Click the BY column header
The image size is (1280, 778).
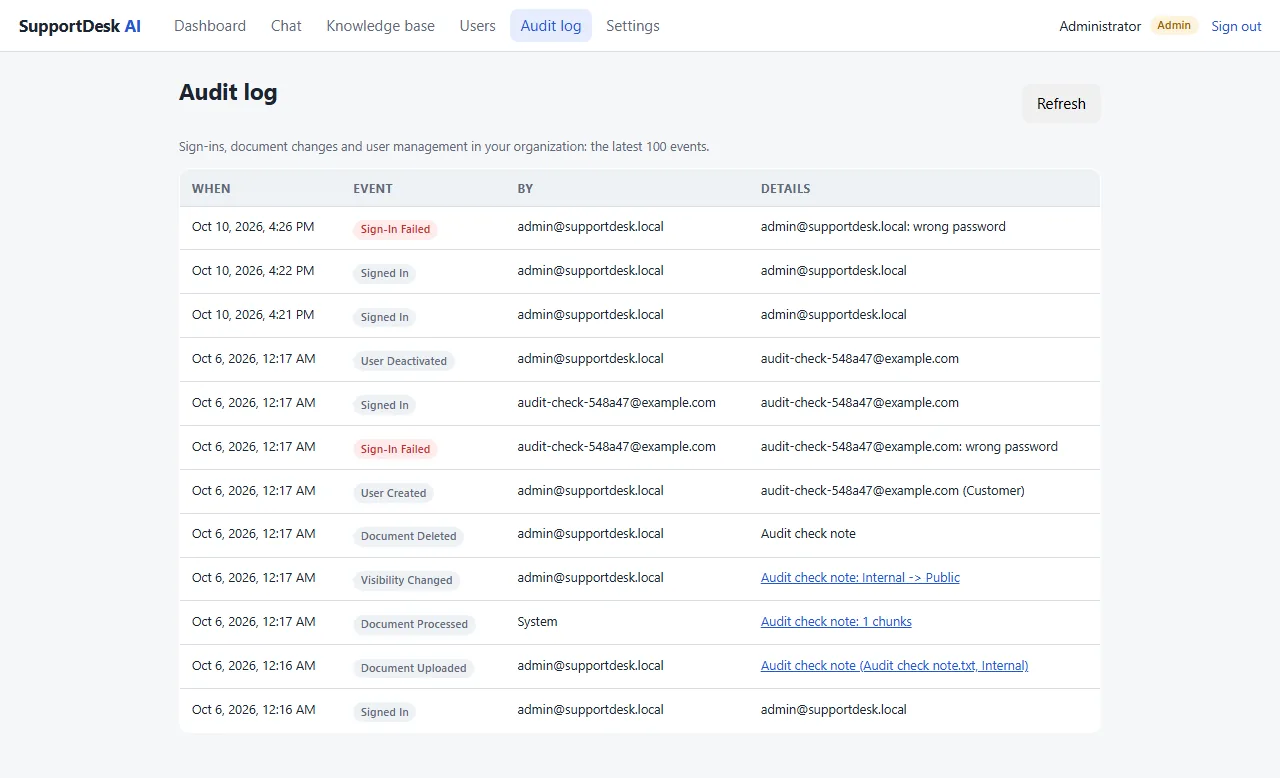click(525, 189)
